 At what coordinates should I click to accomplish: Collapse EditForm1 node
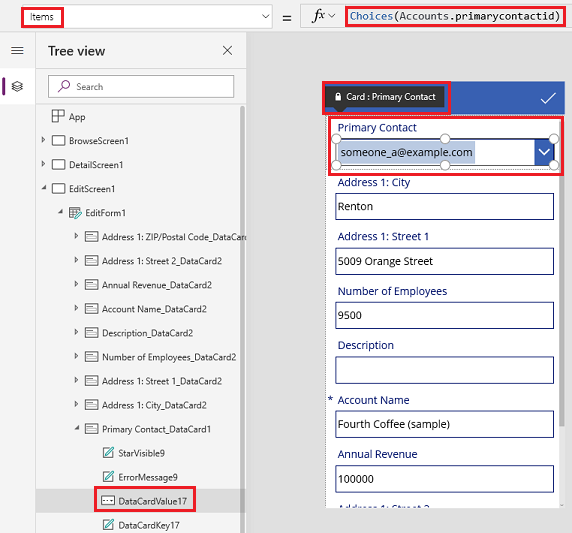[61, 212]
